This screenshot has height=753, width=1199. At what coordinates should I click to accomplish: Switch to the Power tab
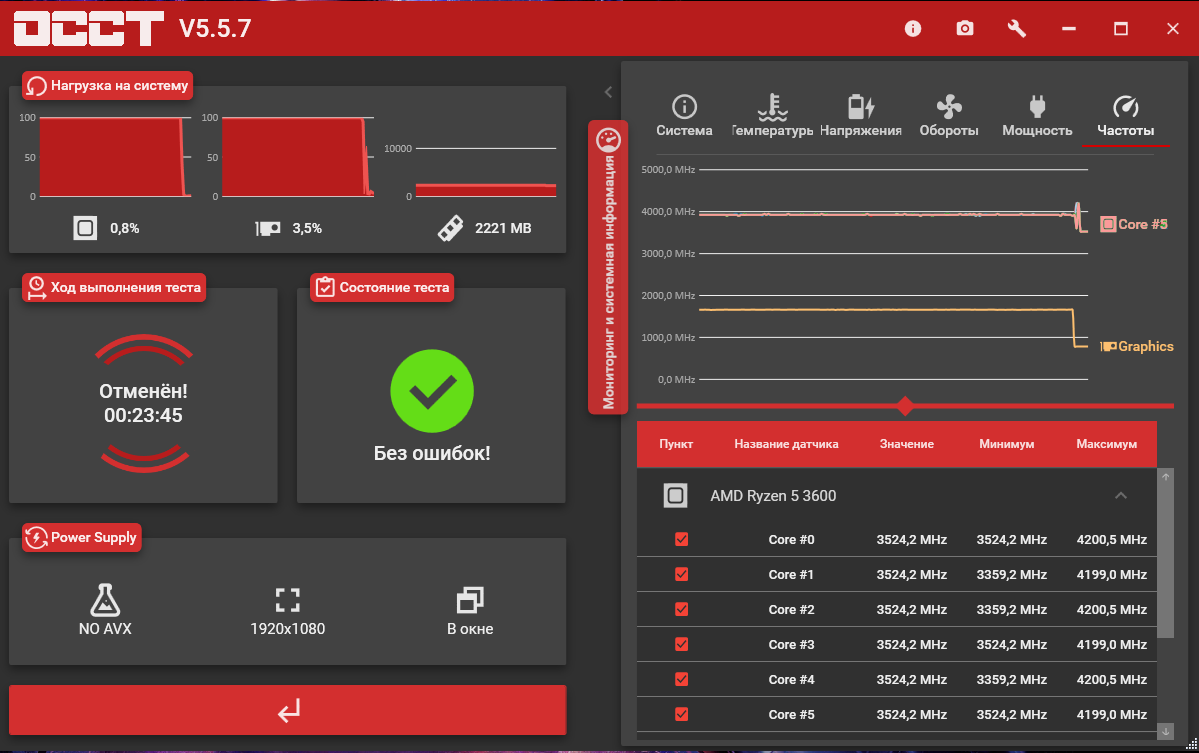click(1037, 116)
